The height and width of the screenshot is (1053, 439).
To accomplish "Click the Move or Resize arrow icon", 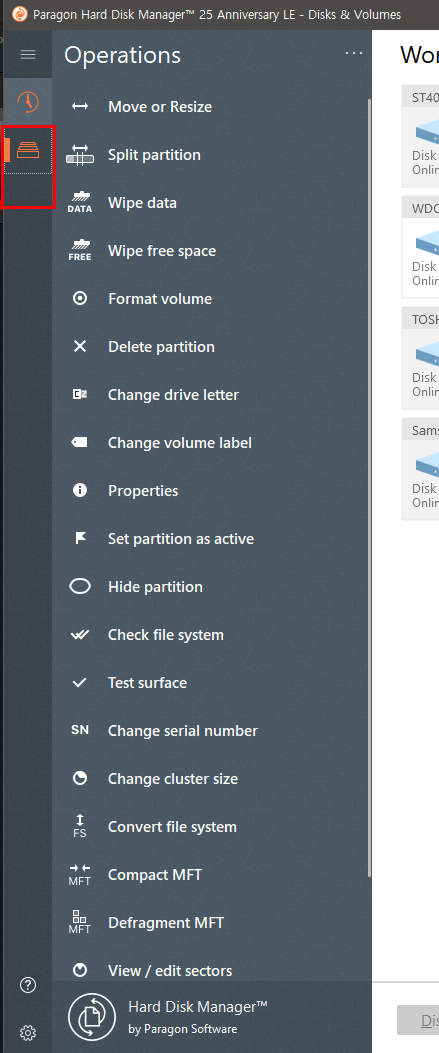I will [x=80, y=106].
